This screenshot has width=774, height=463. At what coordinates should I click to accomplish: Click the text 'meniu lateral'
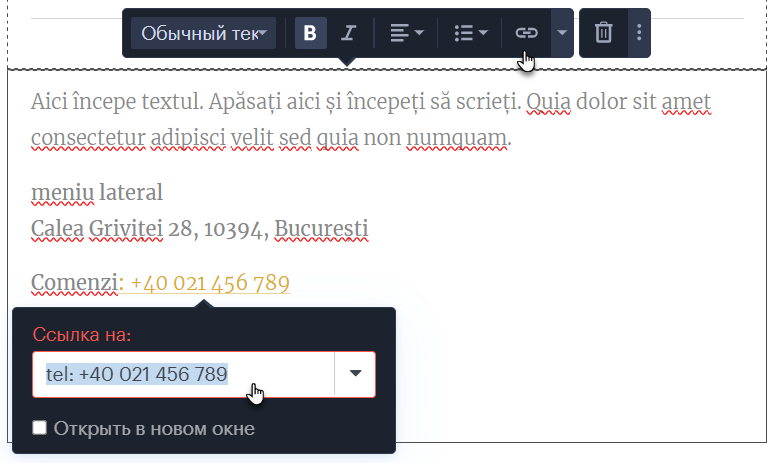click(97, 193)
